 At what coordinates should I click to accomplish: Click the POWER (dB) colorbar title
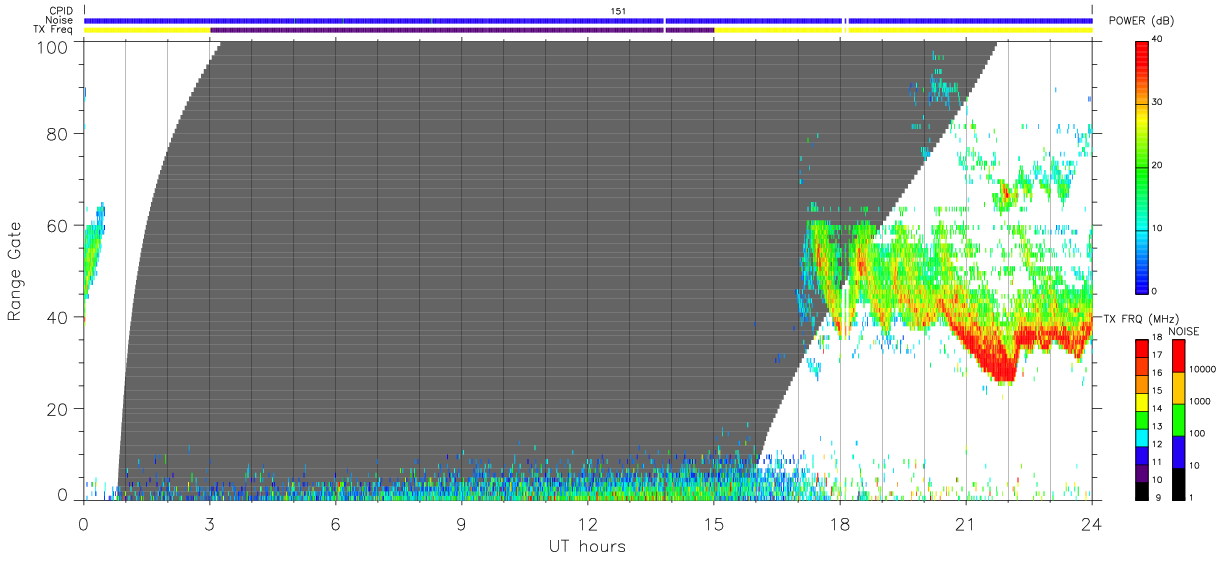point(1142,21)
